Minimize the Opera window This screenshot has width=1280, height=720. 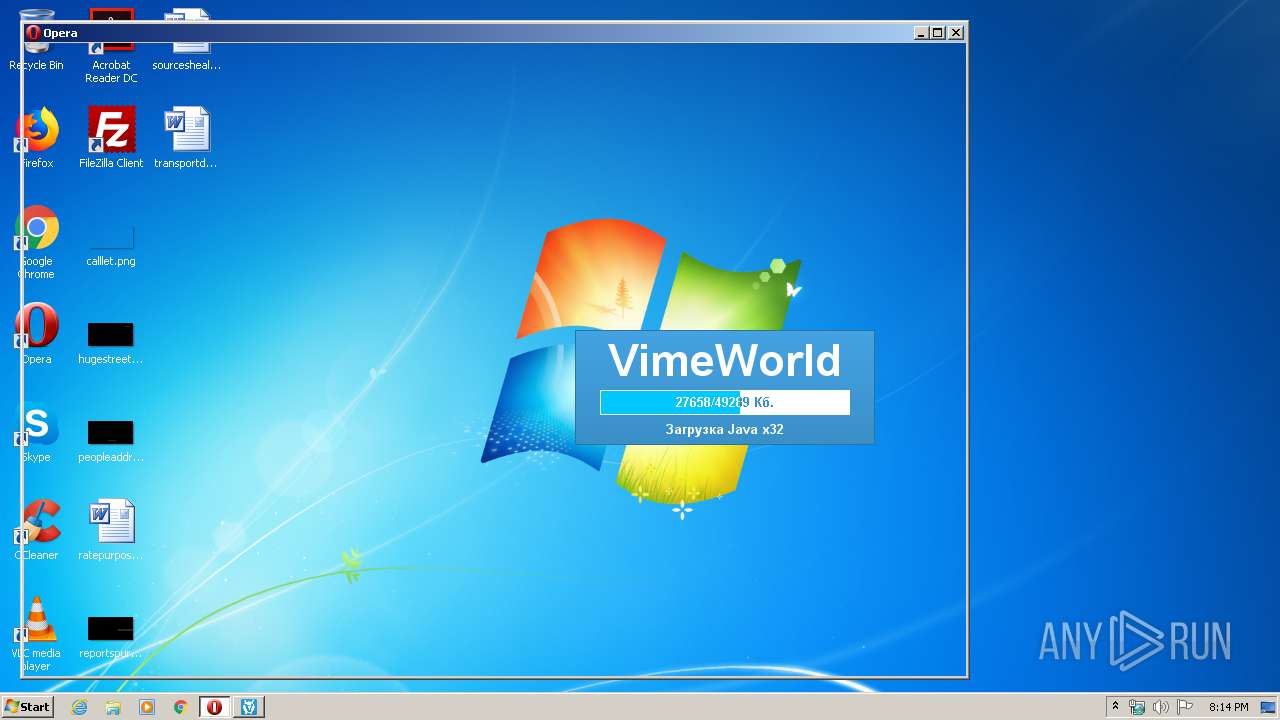click(921, 33)
